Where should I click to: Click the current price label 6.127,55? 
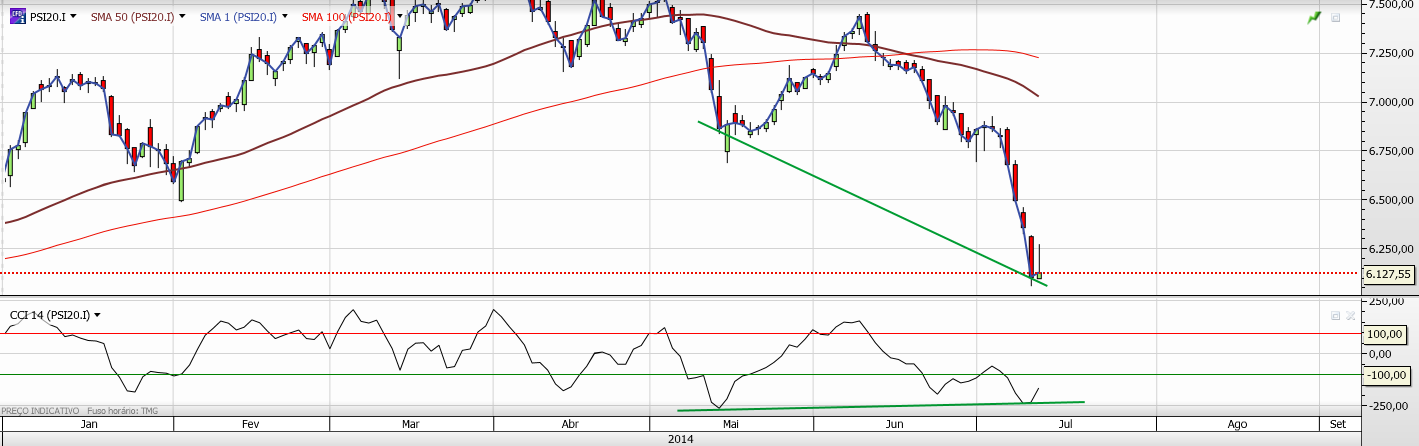[1389, 273]
